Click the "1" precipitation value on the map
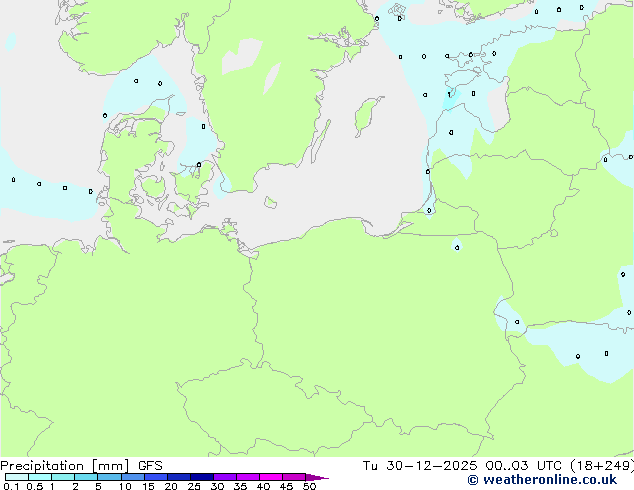Image resolution: width=634 pixels, height=490 pixels. pyautogui.click(x=450, y=95)
